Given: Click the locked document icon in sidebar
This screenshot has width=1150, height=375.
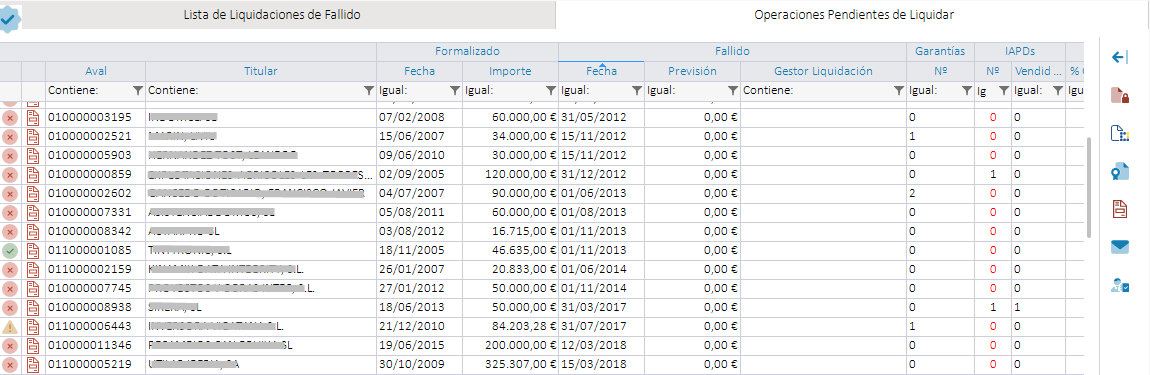Looking at the screenshot, I should pyautogui.click(x=1119, y=95).
